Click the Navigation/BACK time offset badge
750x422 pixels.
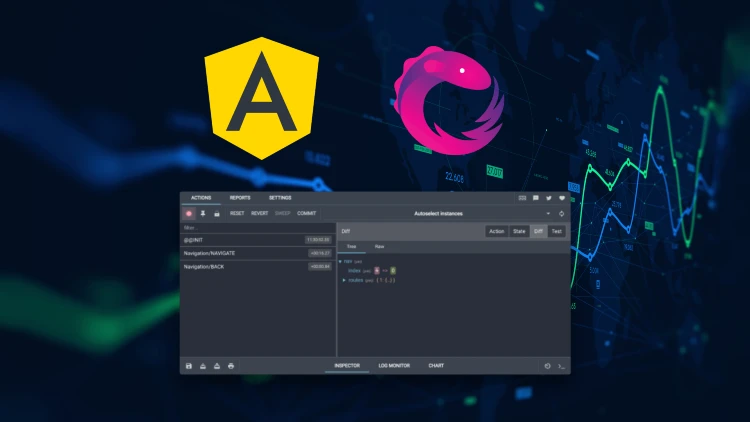click(x=320, y=267)
